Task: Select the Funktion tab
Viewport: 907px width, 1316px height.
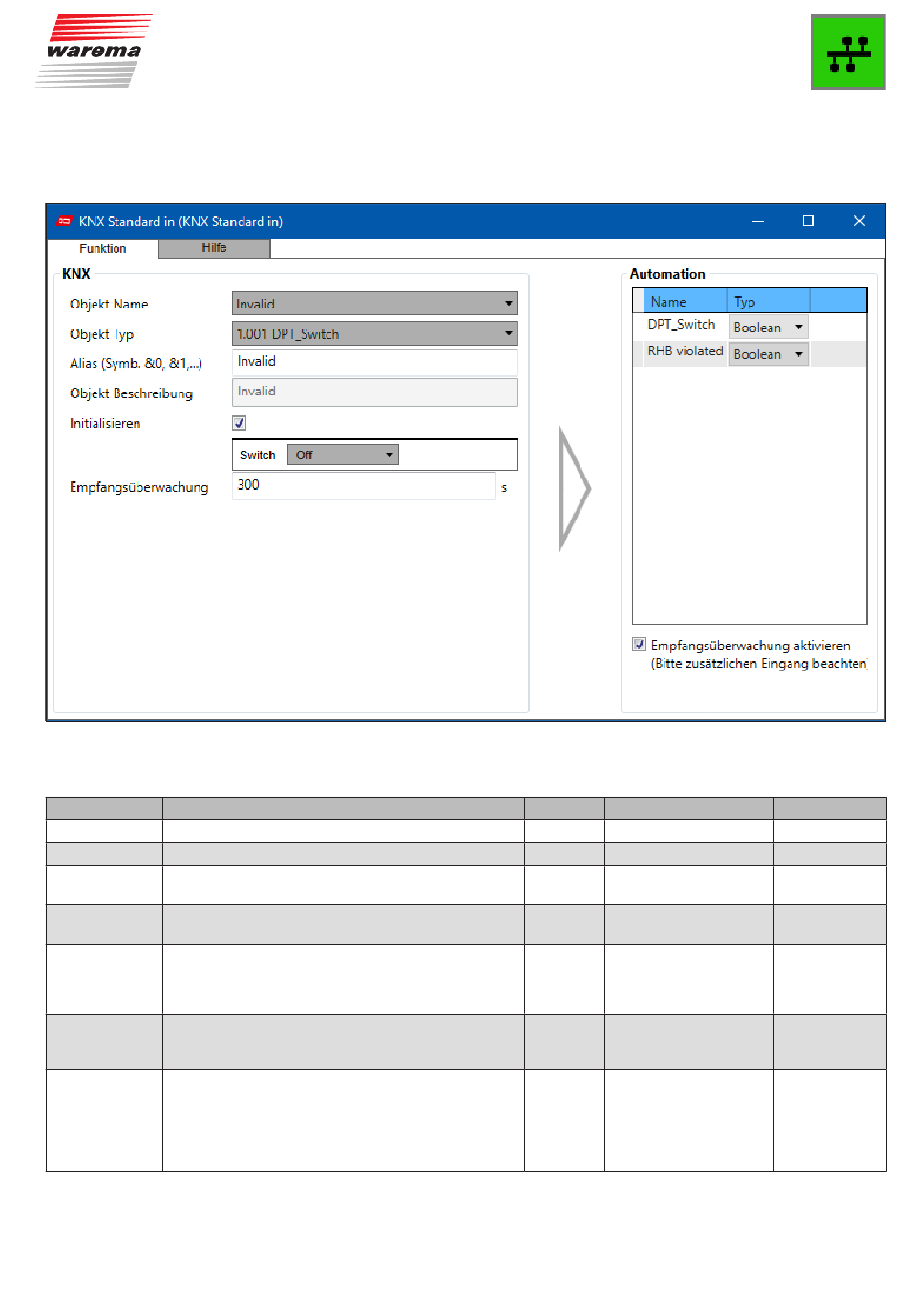Action: click(x=103, y=248)
